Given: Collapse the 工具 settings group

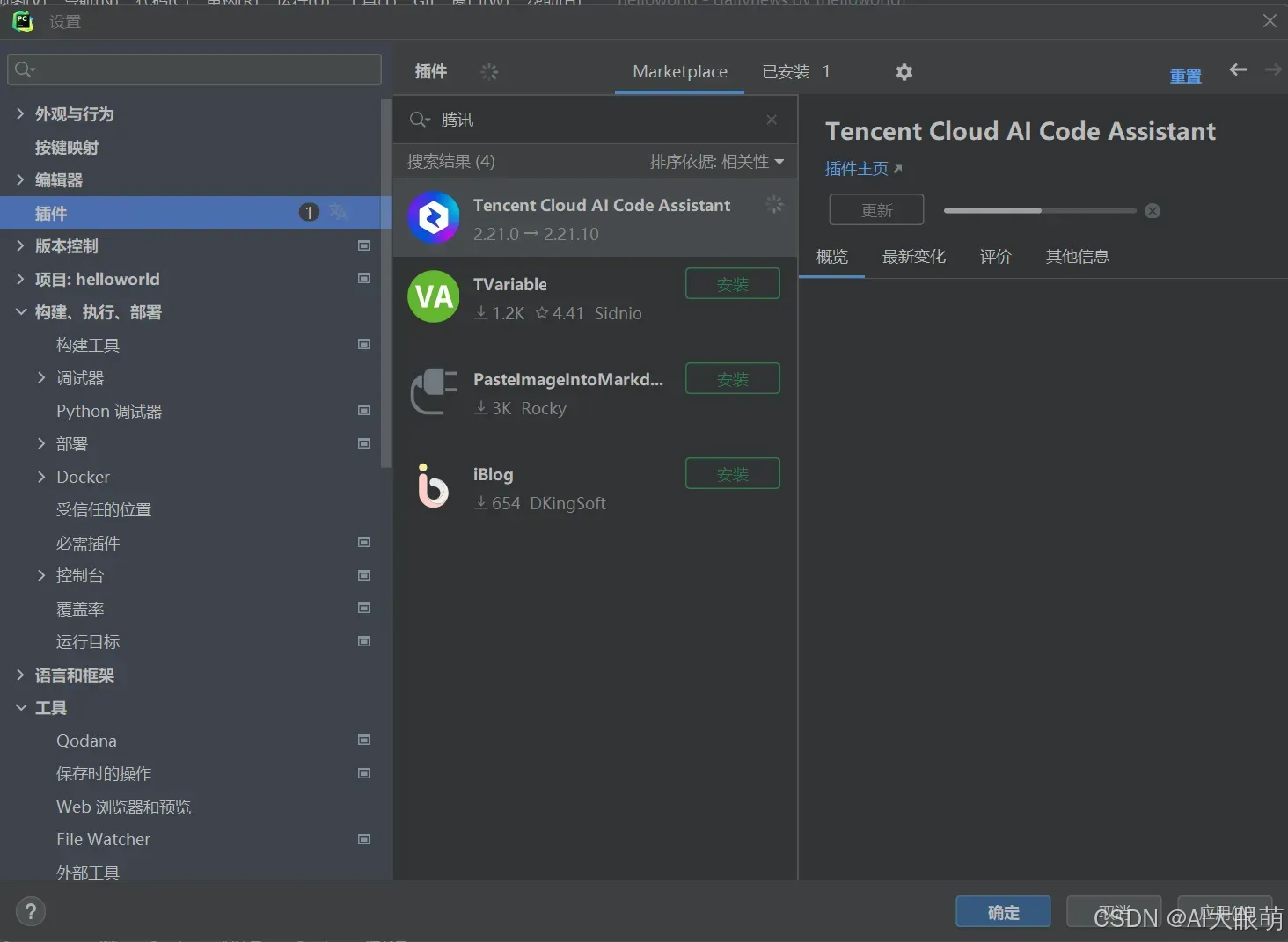Looking at the screenshot, I should coord(20,707).
